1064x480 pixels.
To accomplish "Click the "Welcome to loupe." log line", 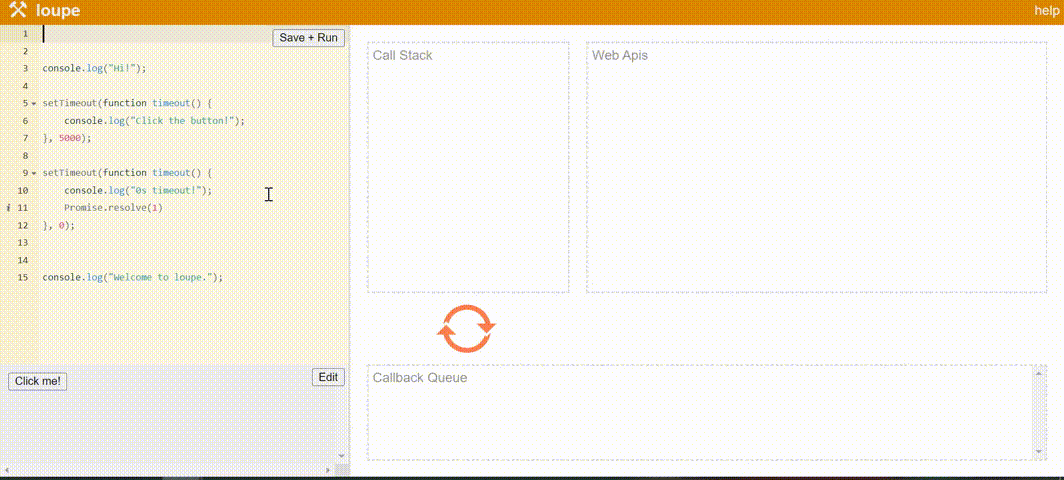I will [132, 278].
